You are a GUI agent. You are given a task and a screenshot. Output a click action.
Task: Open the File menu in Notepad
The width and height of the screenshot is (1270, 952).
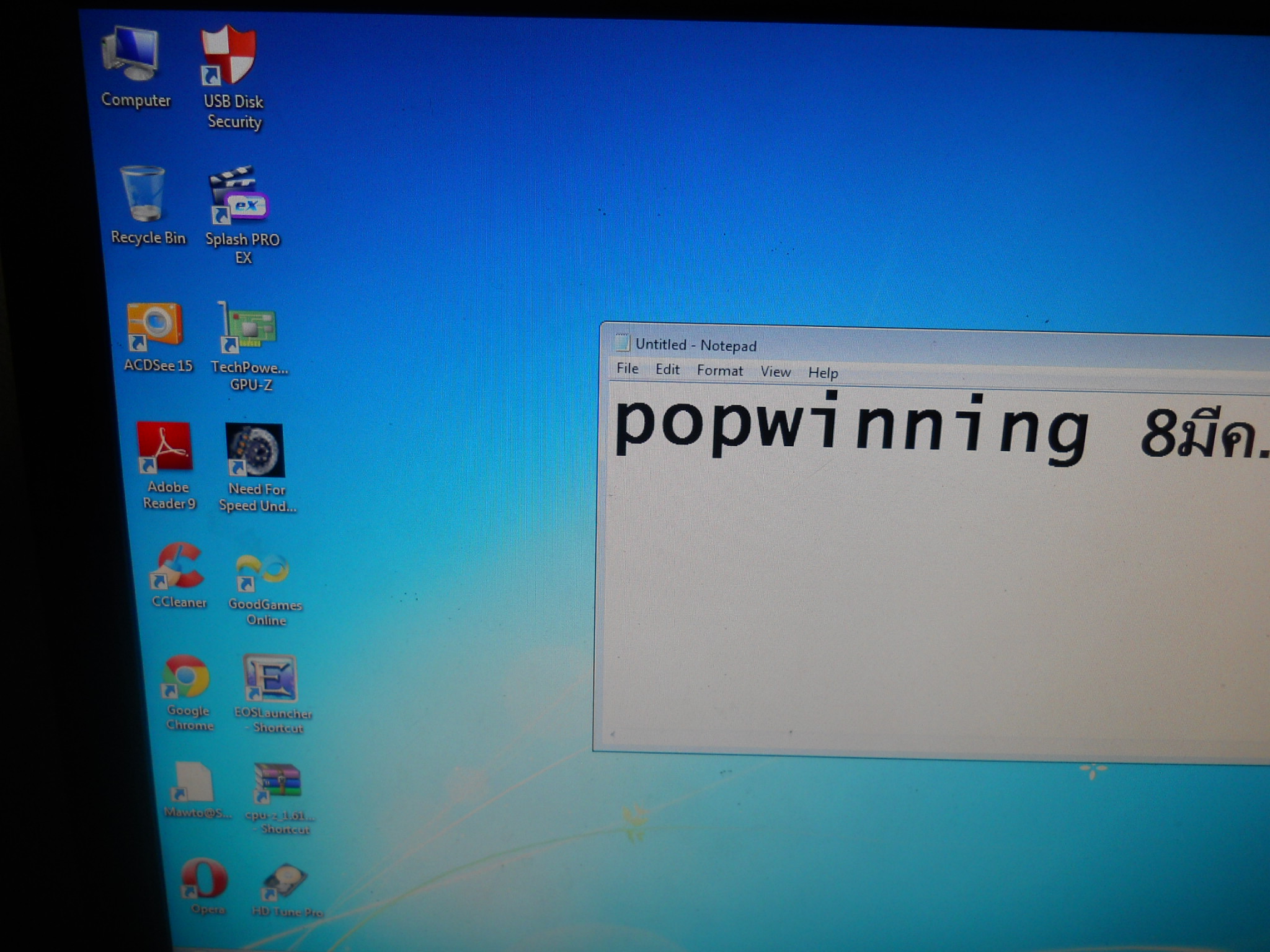pos(627,369)
